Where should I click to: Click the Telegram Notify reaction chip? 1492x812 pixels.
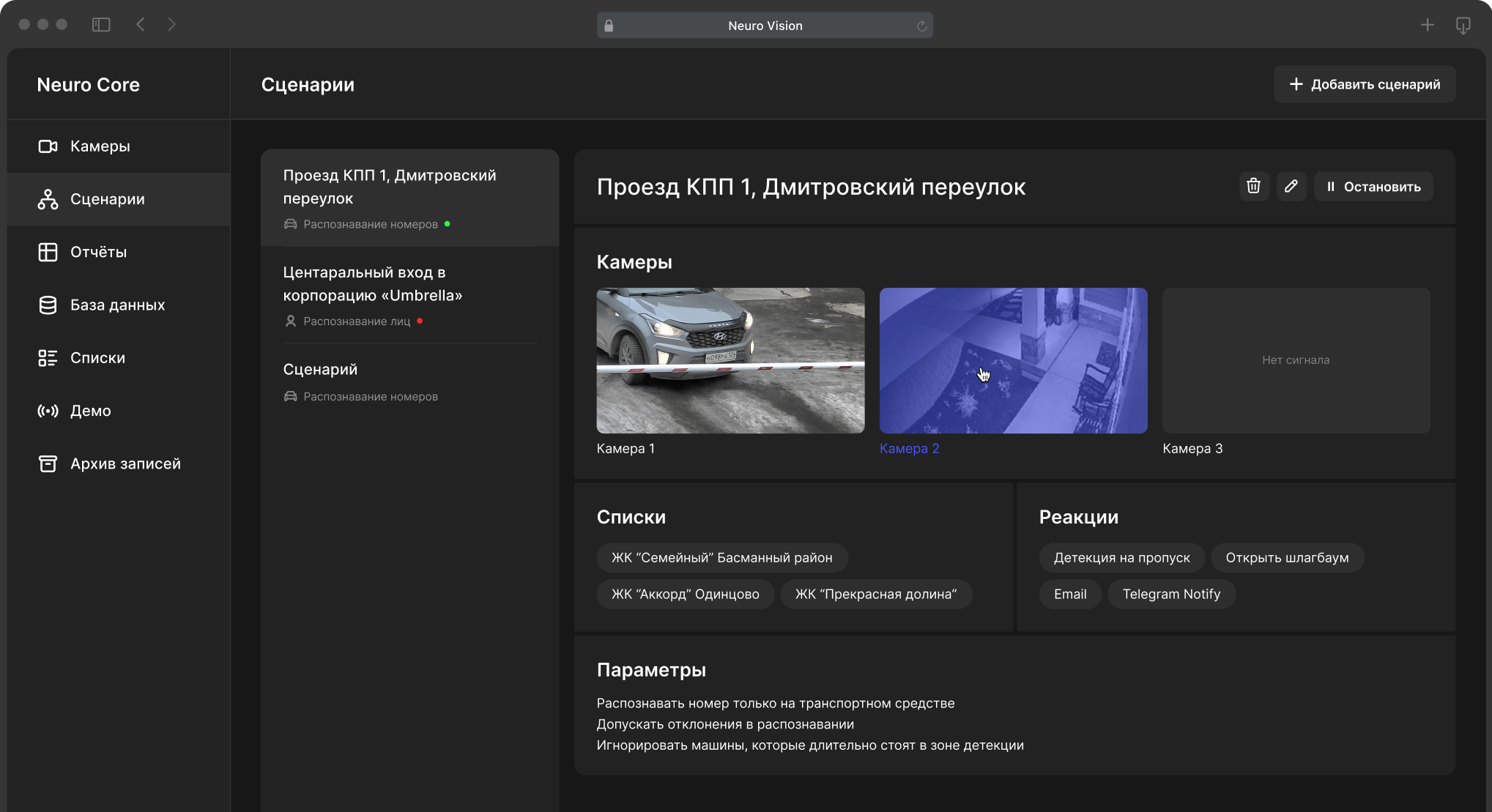1170,595
